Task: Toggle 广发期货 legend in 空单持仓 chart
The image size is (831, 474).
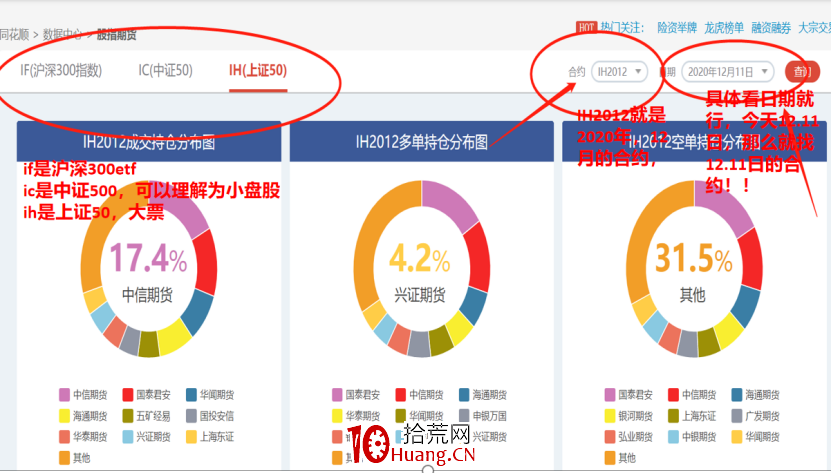Action: point(756,416)
